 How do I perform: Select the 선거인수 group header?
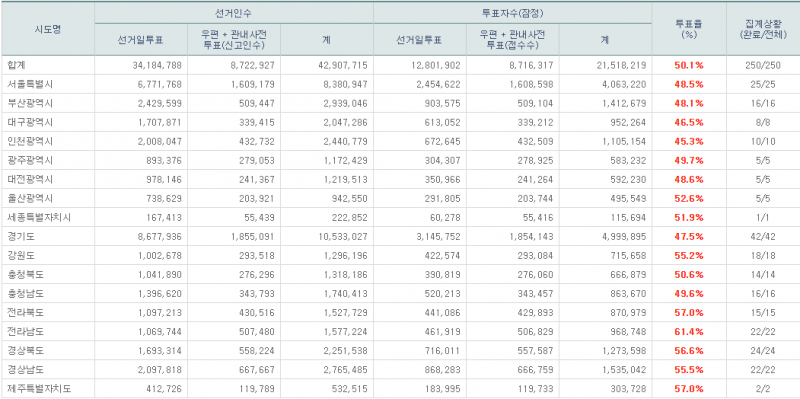pos(234,12)
